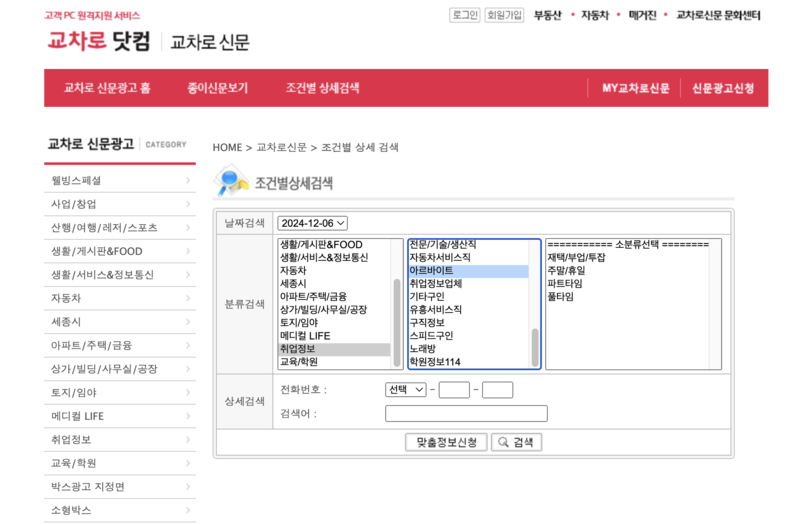Open the 회원가입 link

coord(504,15)
